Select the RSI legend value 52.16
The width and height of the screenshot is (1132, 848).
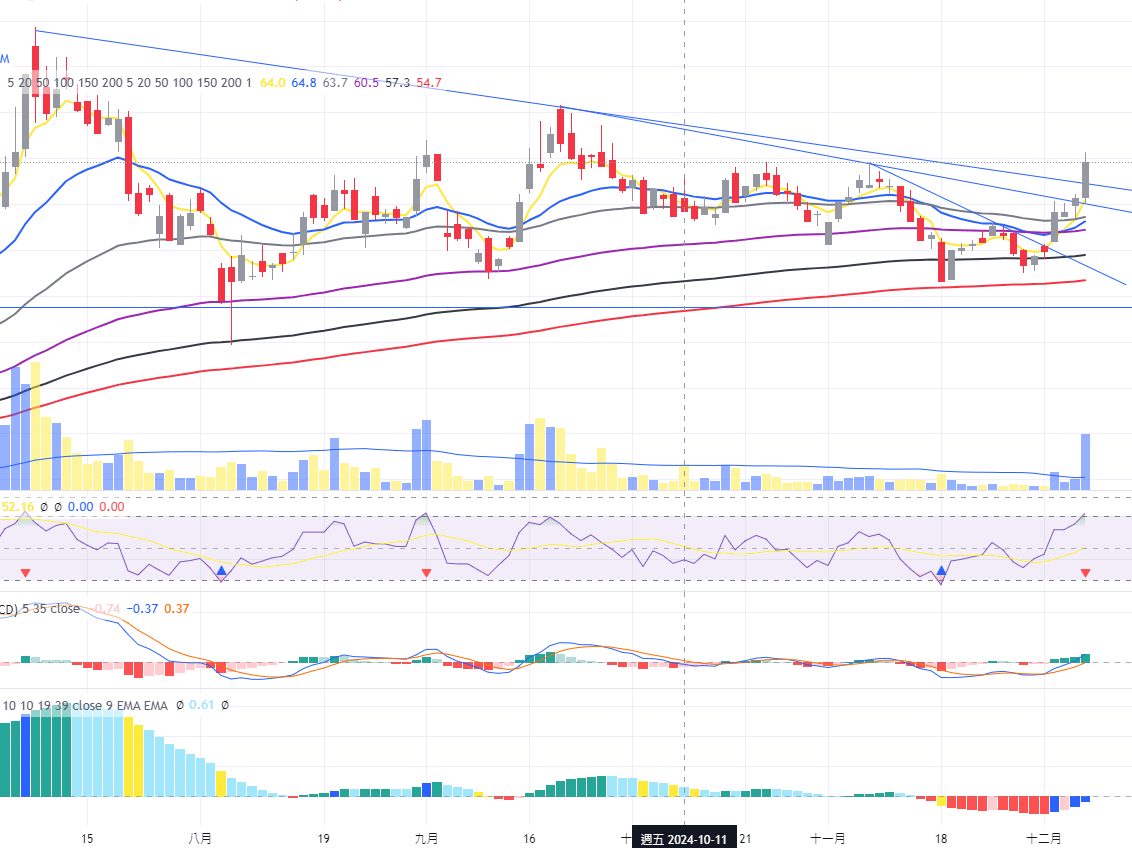point(17,507)
